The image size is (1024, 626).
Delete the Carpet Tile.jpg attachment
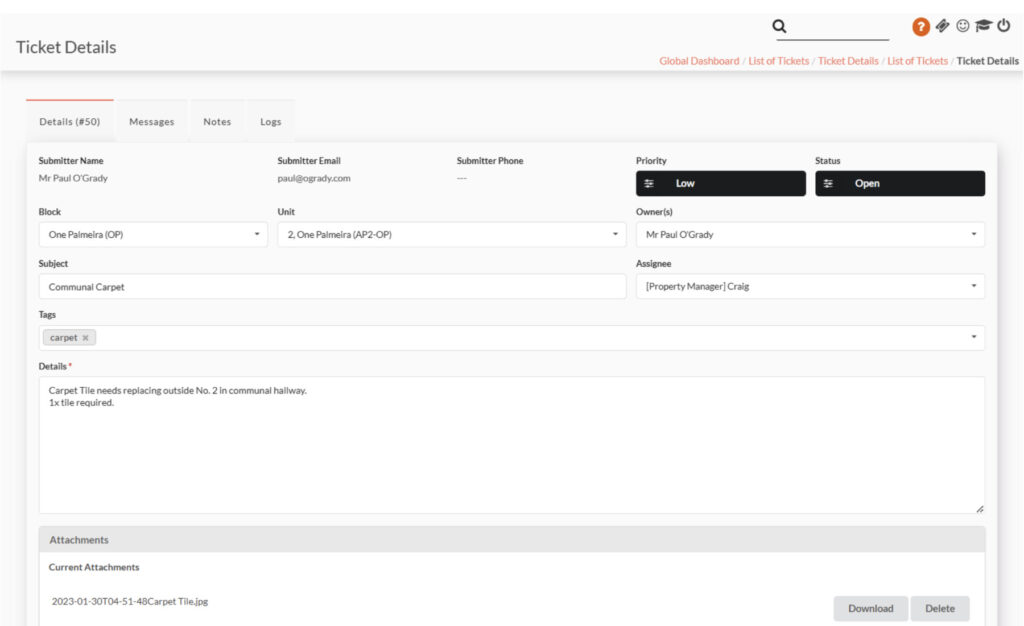click(x=939, y=608)
